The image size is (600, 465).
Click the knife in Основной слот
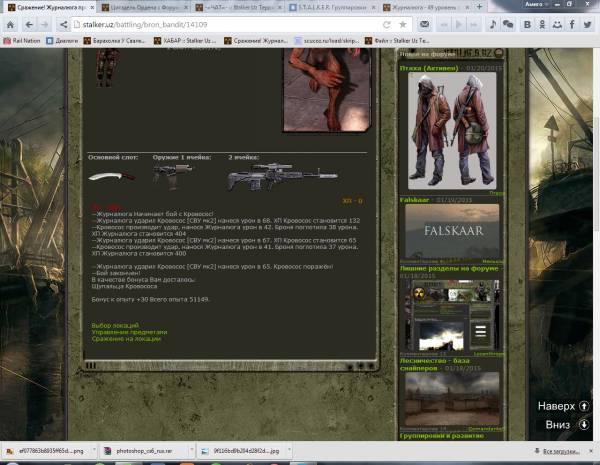(112, 176)
